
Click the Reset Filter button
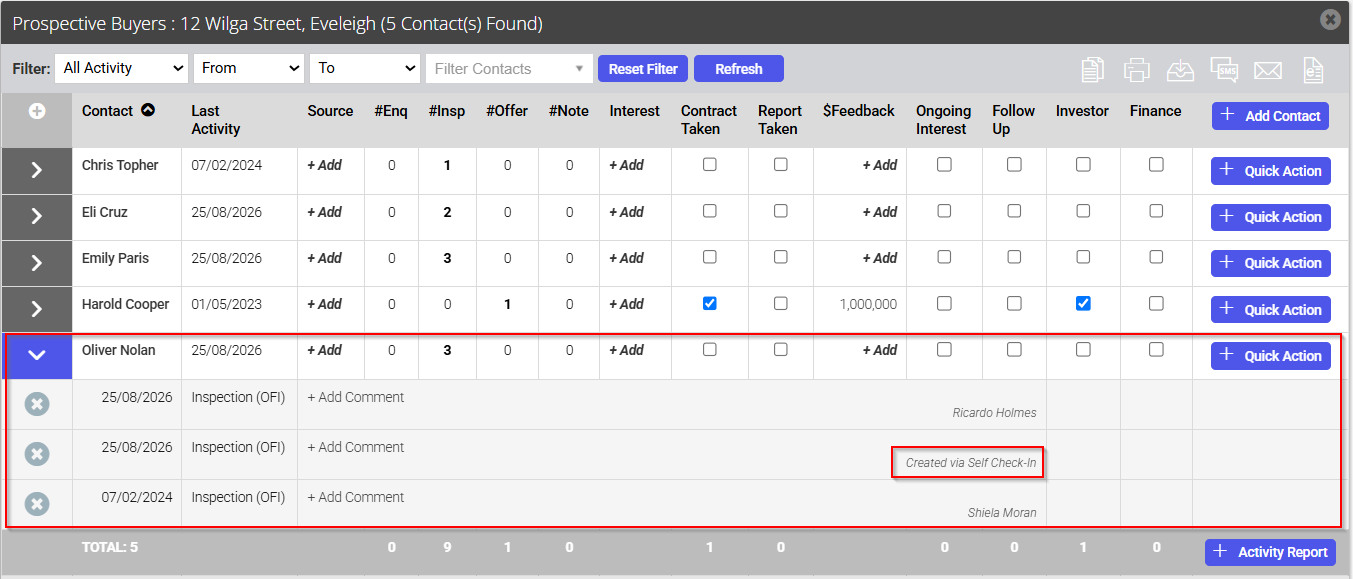[x=643, y=69]
